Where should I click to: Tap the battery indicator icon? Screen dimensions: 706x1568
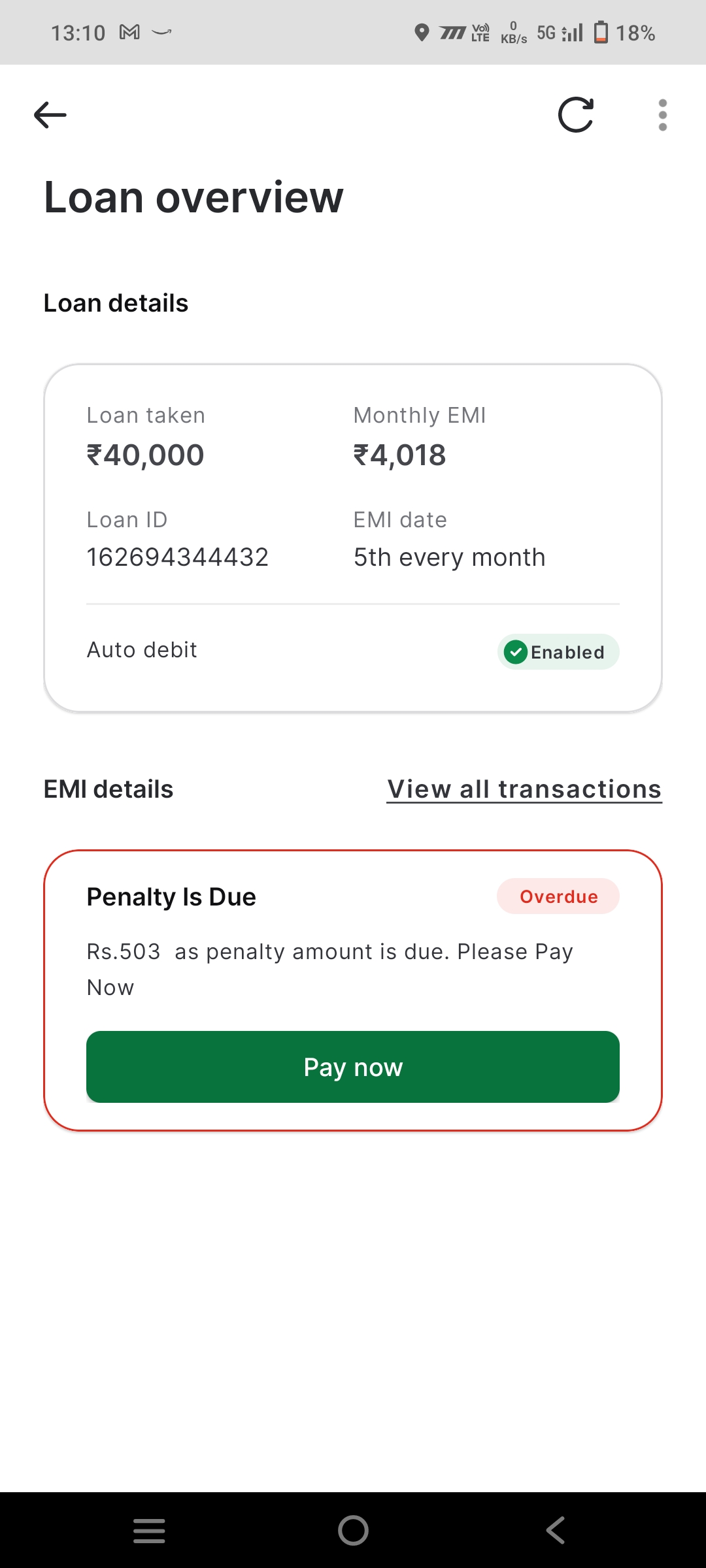tap(601, 32)
